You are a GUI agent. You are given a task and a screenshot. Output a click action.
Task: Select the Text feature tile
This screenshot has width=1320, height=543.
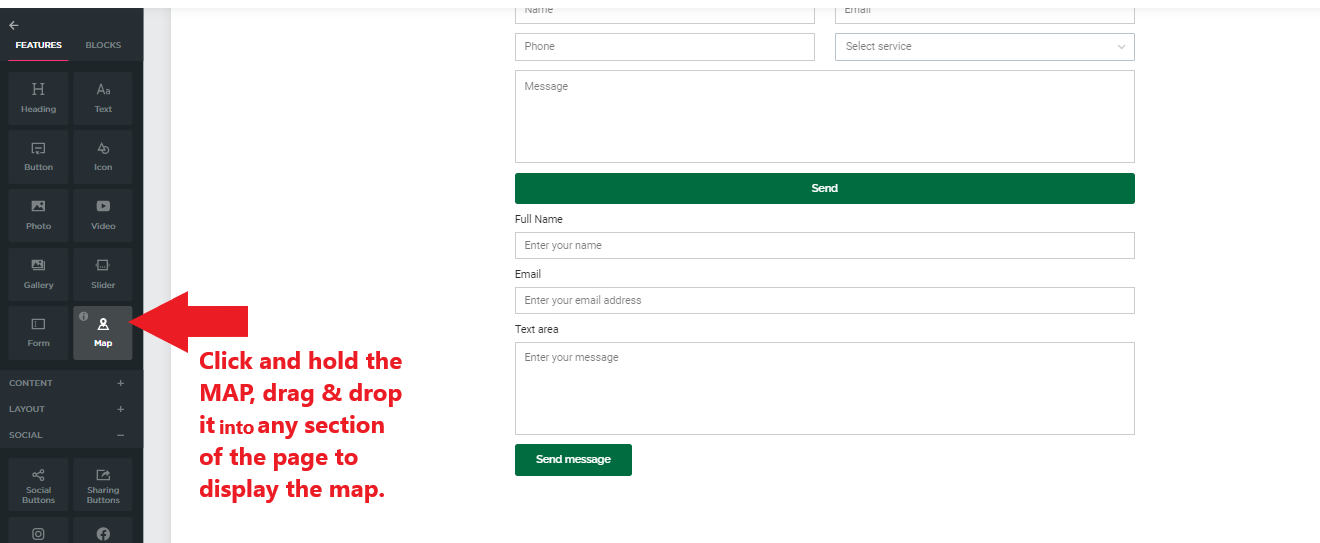point(103,98)
